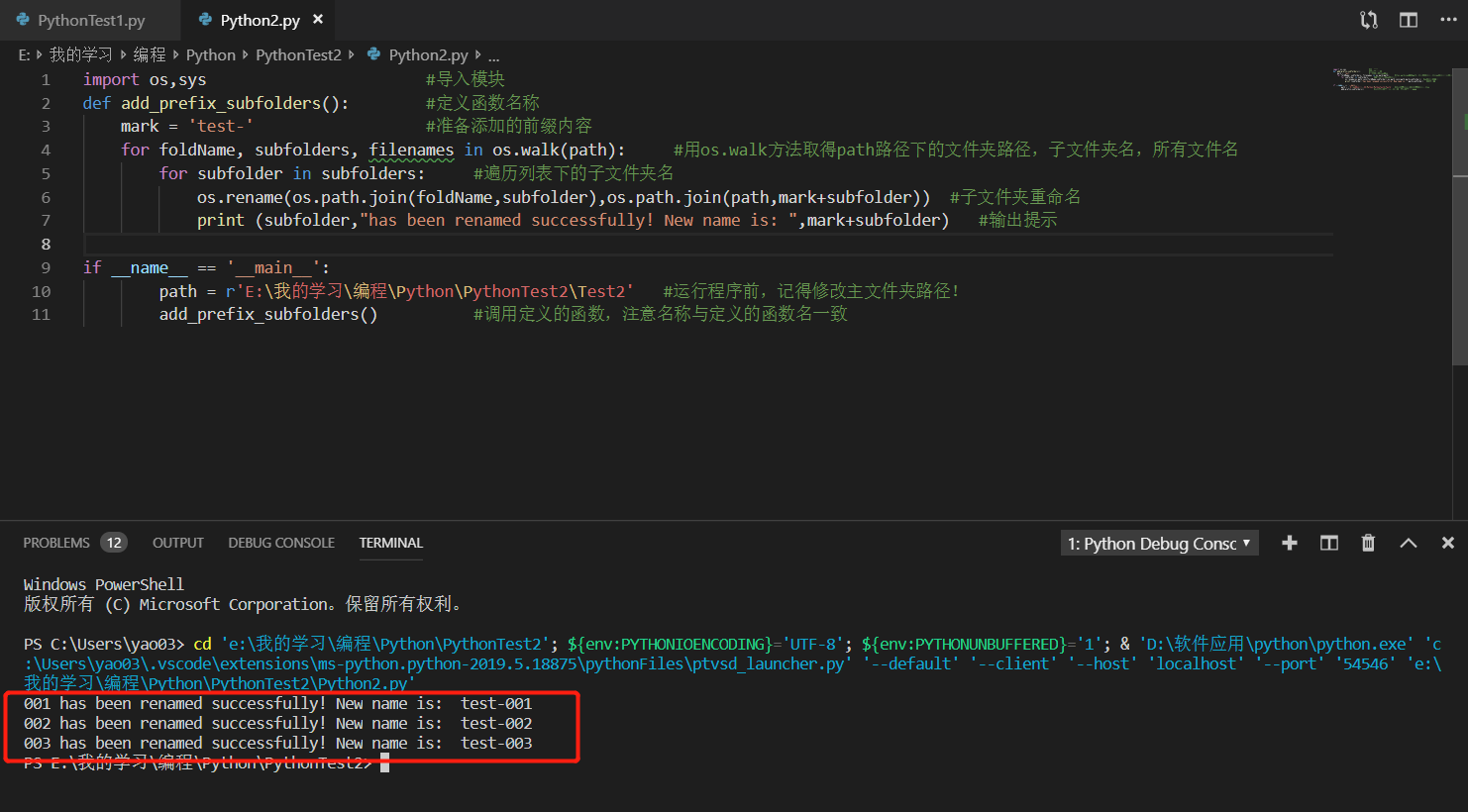Click the Python file icon on the Python2.py tab
This screenshot has height=812, width=1468.
tap(205, 18)
